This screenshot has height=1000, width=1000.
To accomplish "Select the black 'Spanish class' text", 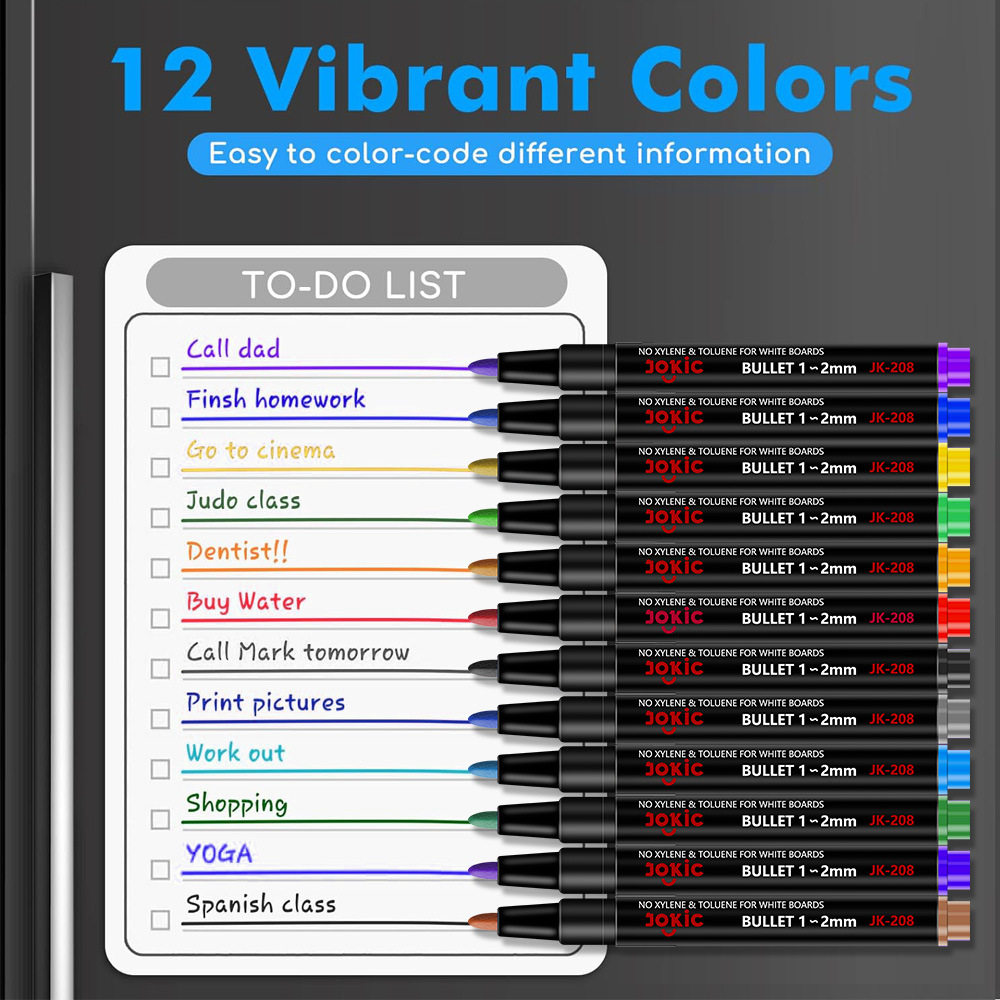I will [261, 904].
